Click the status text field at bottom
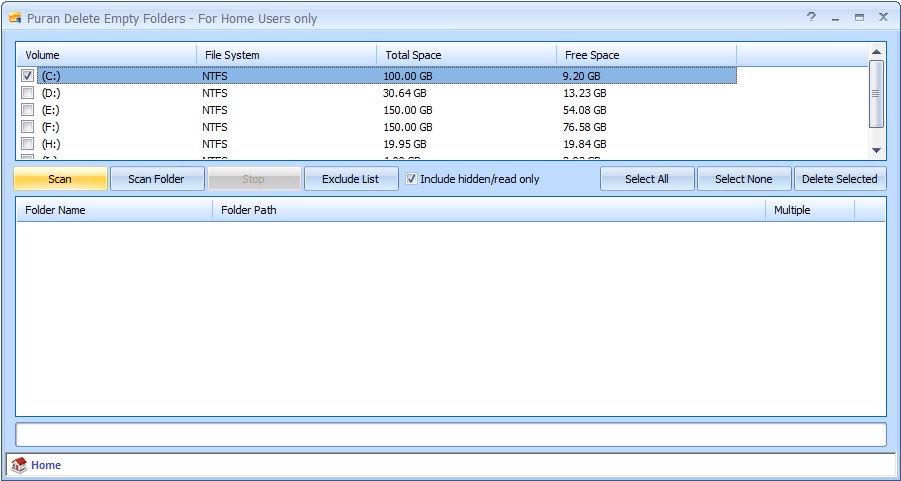901x481 pixels. [450, 435]
